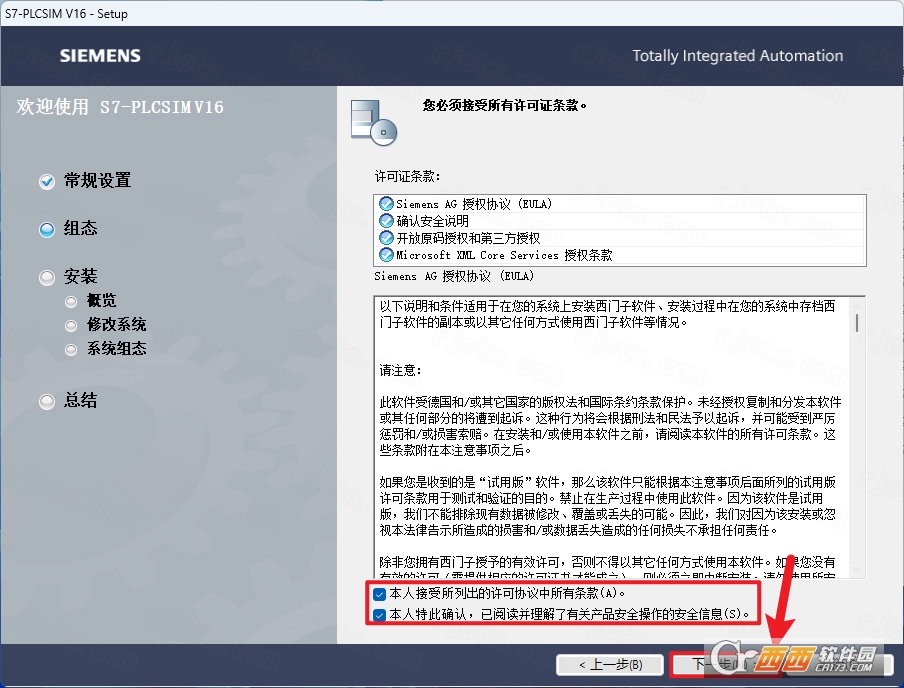Viewport: 904px width, 688px height.
Task: Click check icon beside Microsoft XML Core entry
Action: point(386,254)
